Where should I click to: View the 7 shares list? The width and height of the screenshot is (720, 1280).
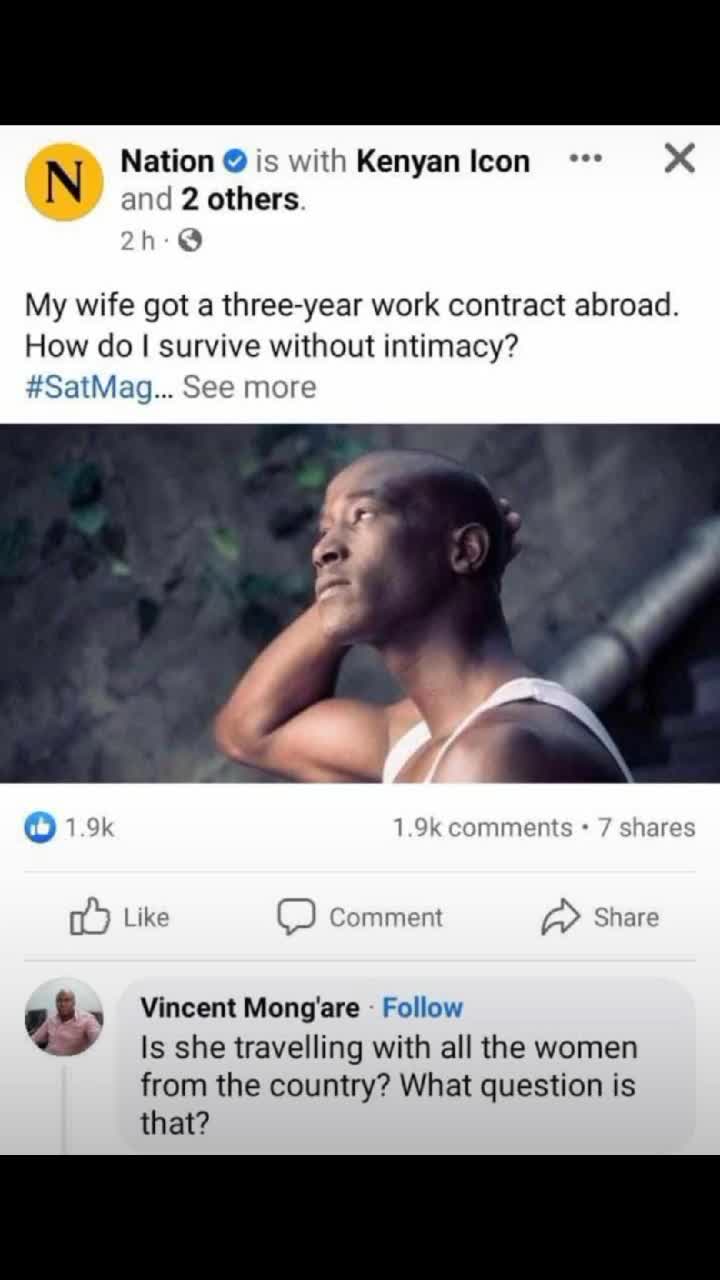646,828
